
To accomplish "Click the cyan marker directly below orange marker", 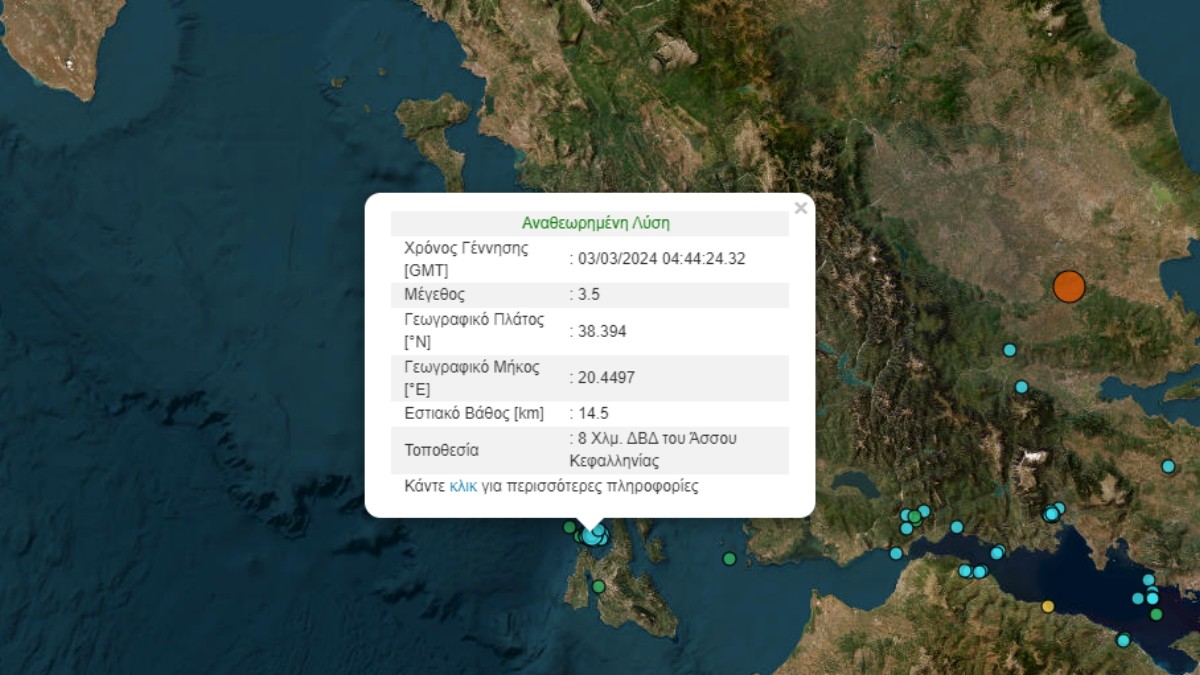I will (x=1010, y=350).
